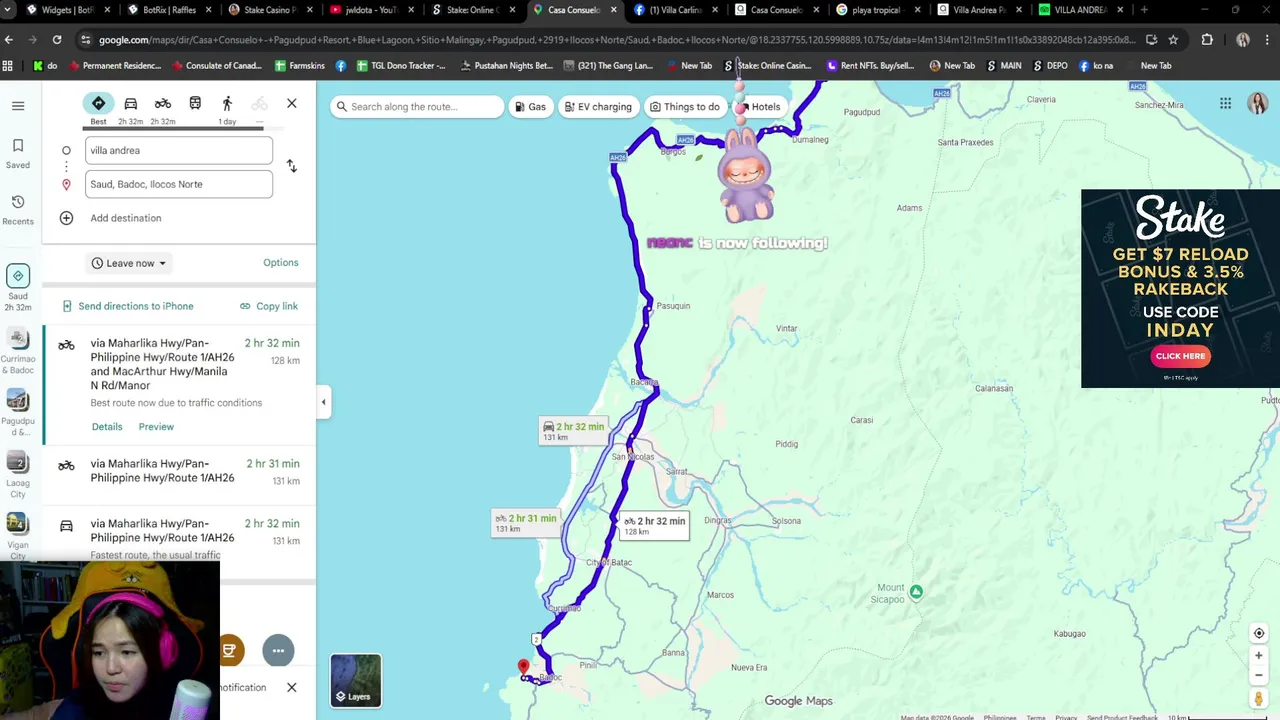This screenshot has width=1280, height=720.
Task: Open the Rent NFTs bookmark
Action: (x=871, y=66)
